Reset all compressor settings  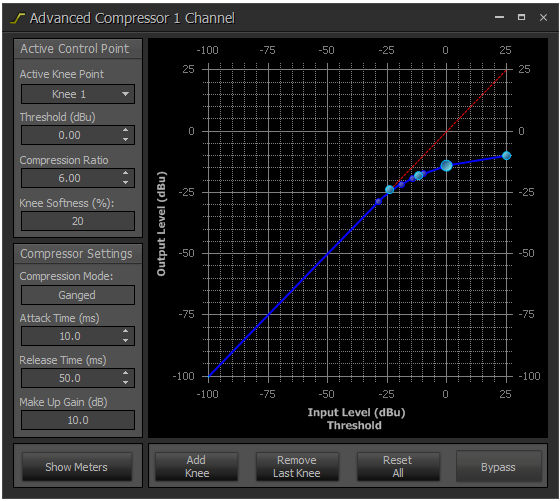398,467
